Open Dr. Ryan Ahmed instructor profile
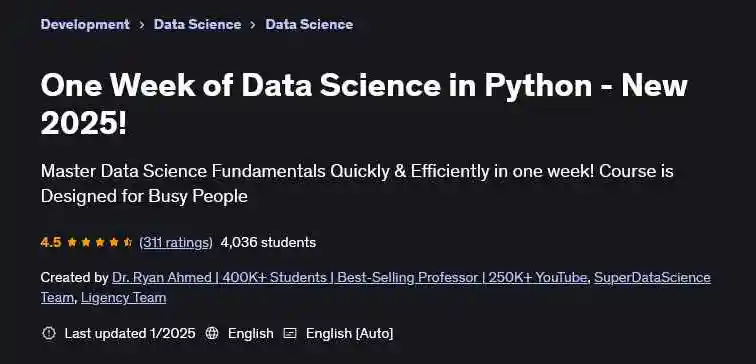756x364 pixels. [x=350, y=278]
